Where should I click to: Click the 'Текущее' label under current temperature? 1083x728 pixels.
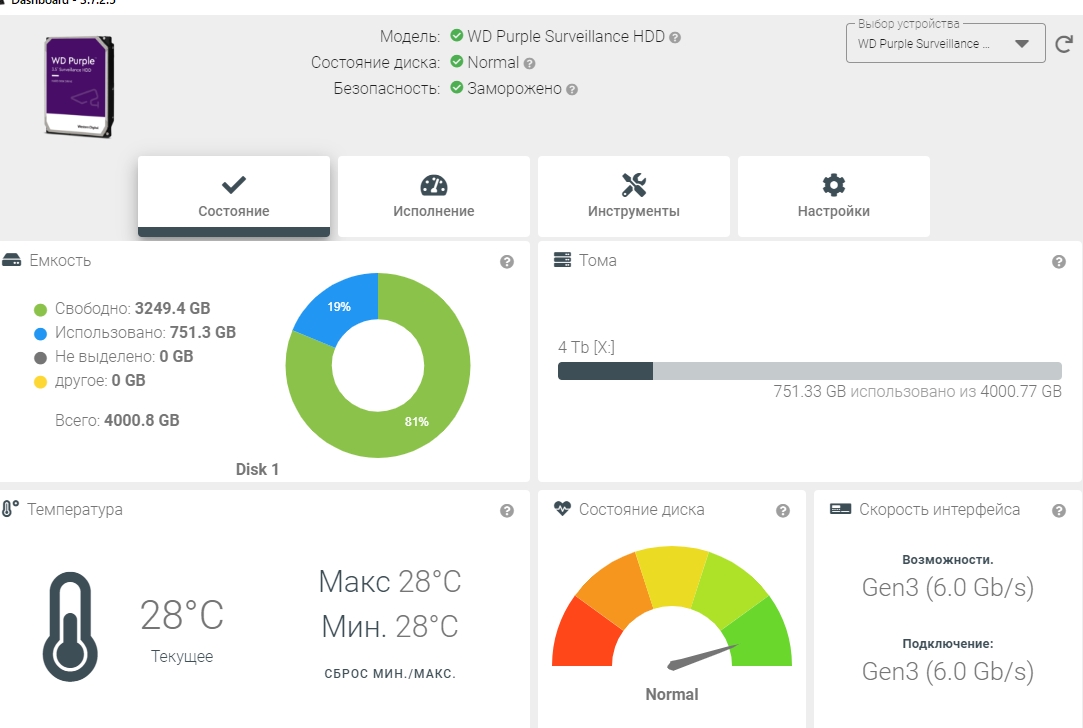click(182, 656)
